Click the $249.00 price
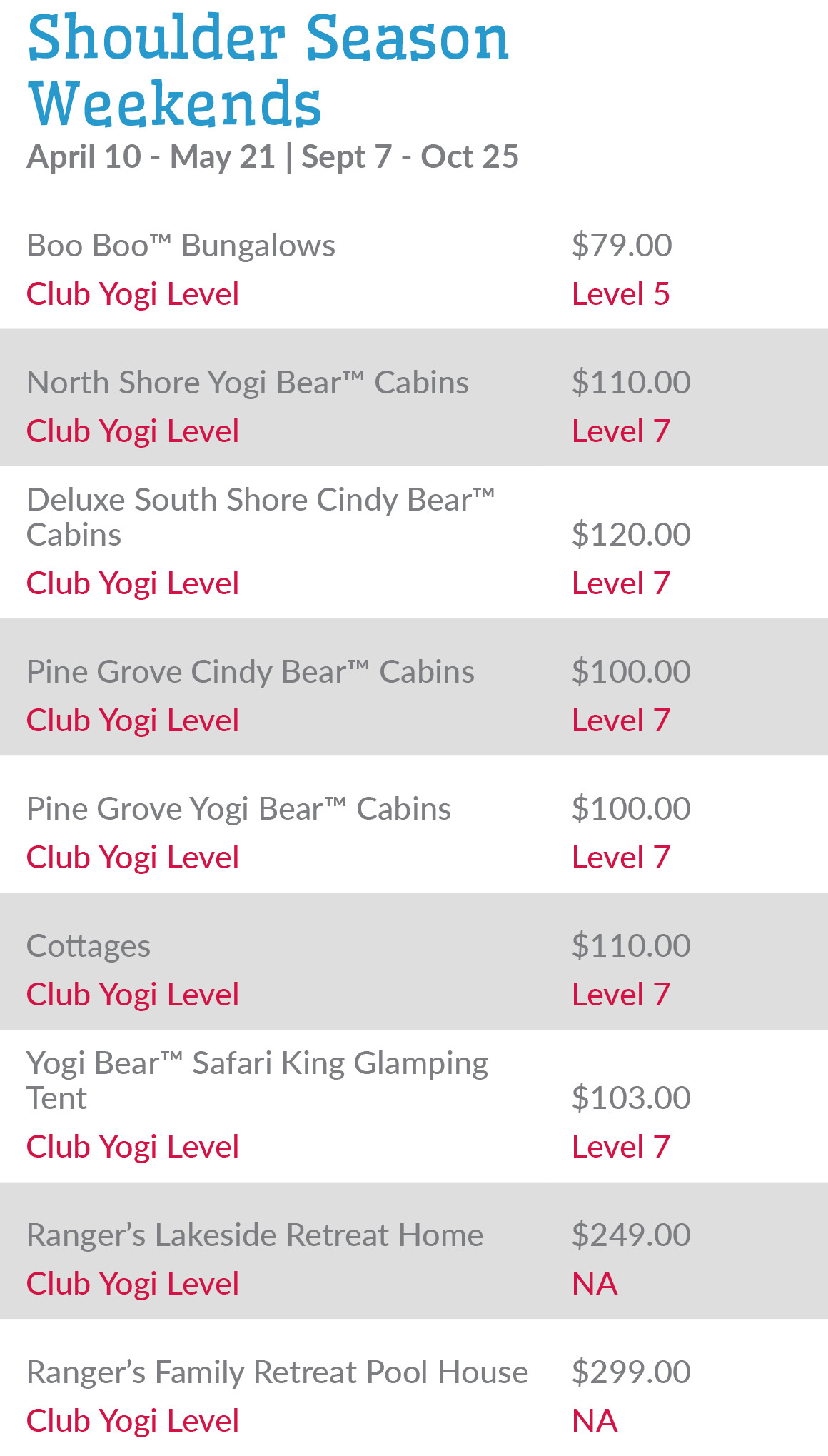 pos(630,1235)
